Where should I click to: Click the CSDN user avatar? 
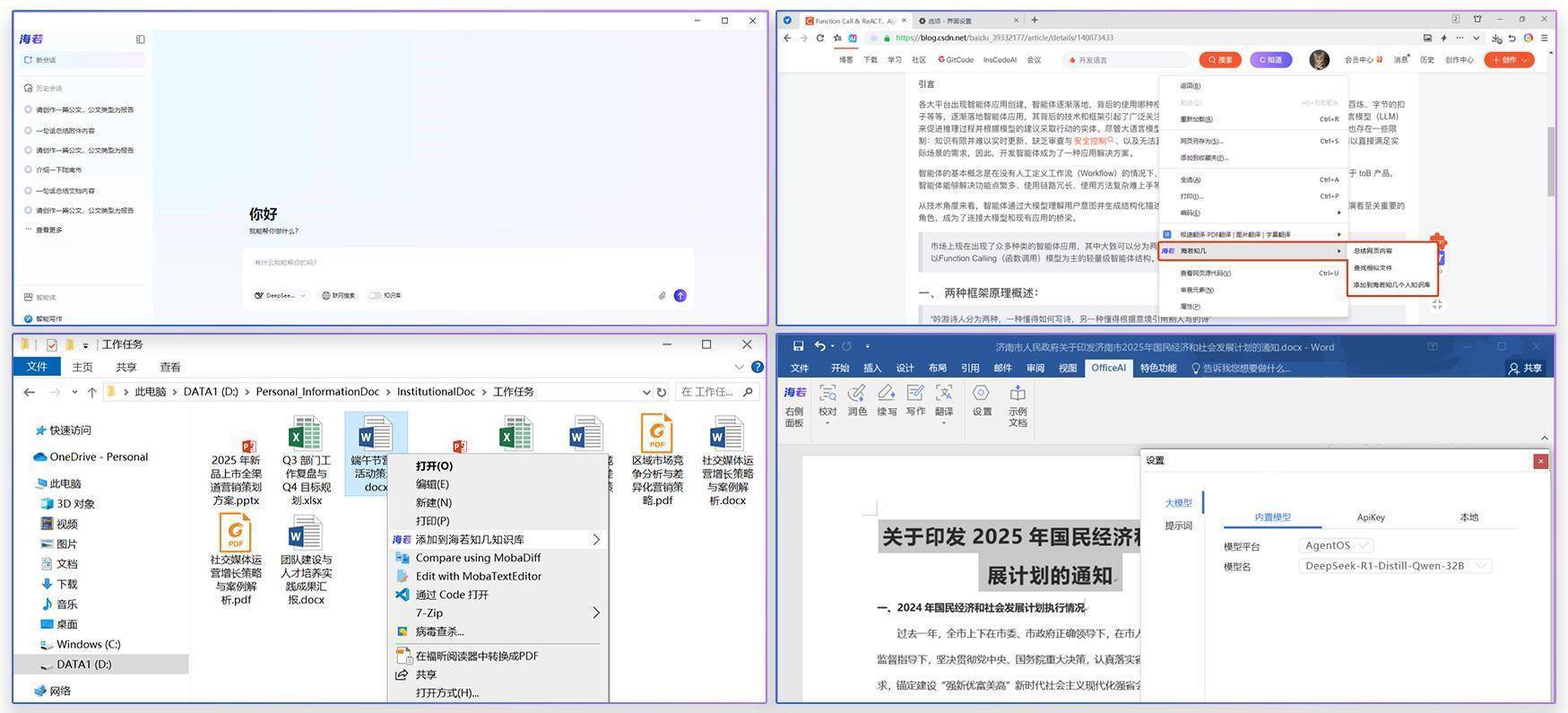[1319, 59]
